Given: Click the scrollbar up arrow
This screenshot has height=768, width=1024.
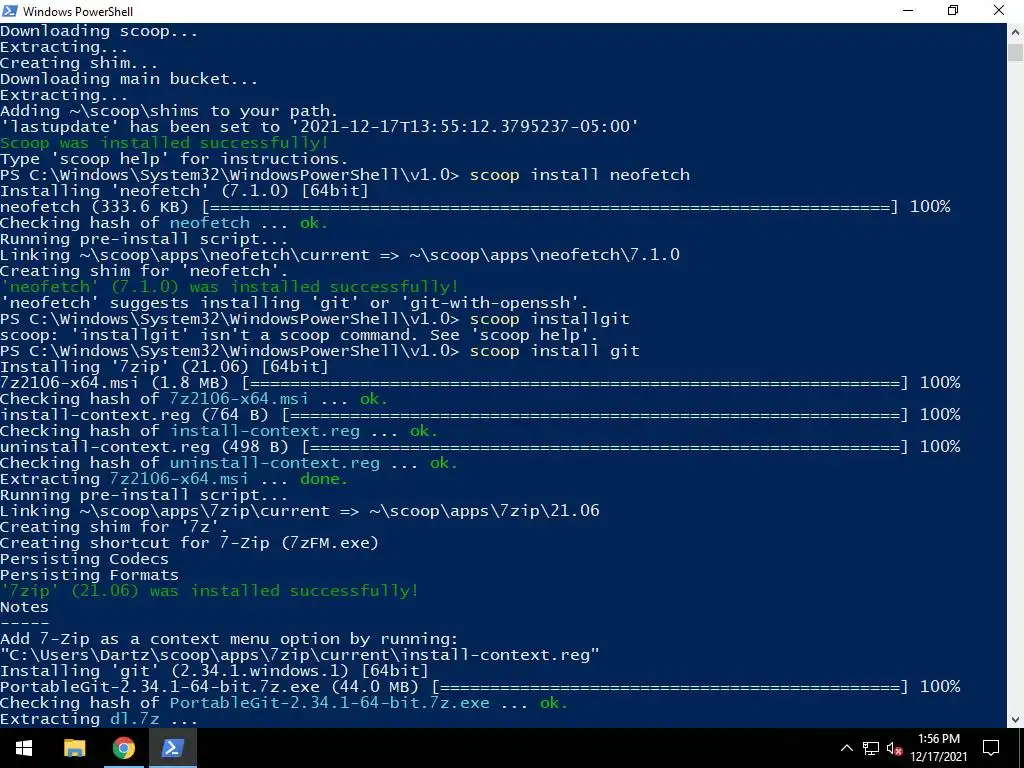Looking at the screenshot, I should click(1016, 31).
